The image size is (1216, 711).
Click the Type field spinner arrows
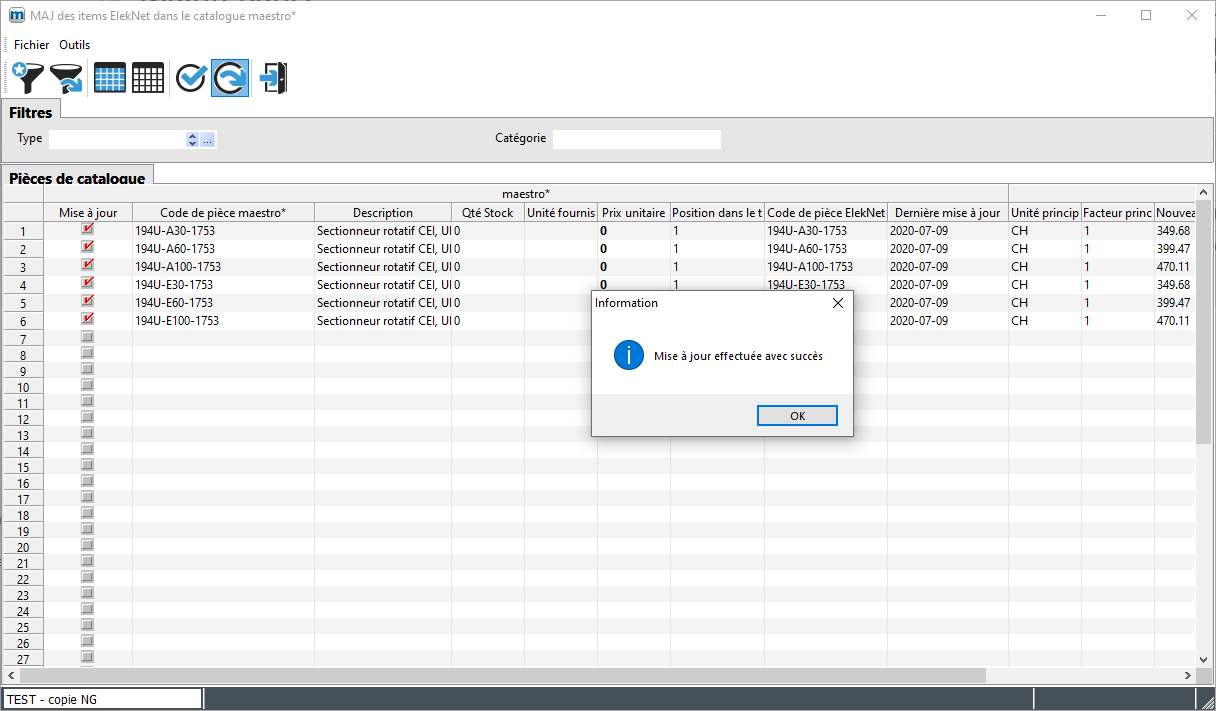(192, 139)
